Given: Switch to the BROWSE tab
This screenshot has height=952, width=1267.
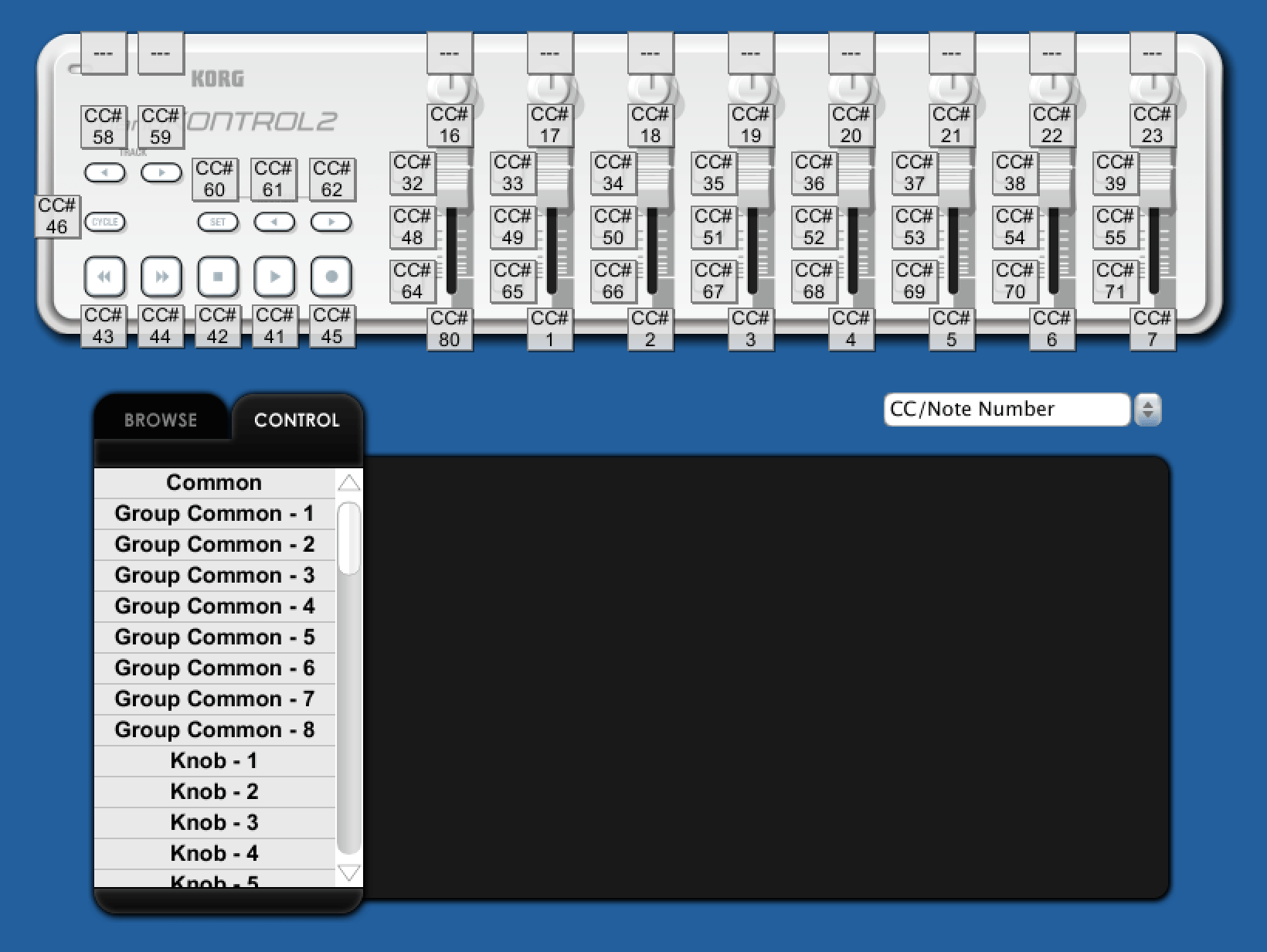Looking at the screenshot, I should tap(161, 420).
